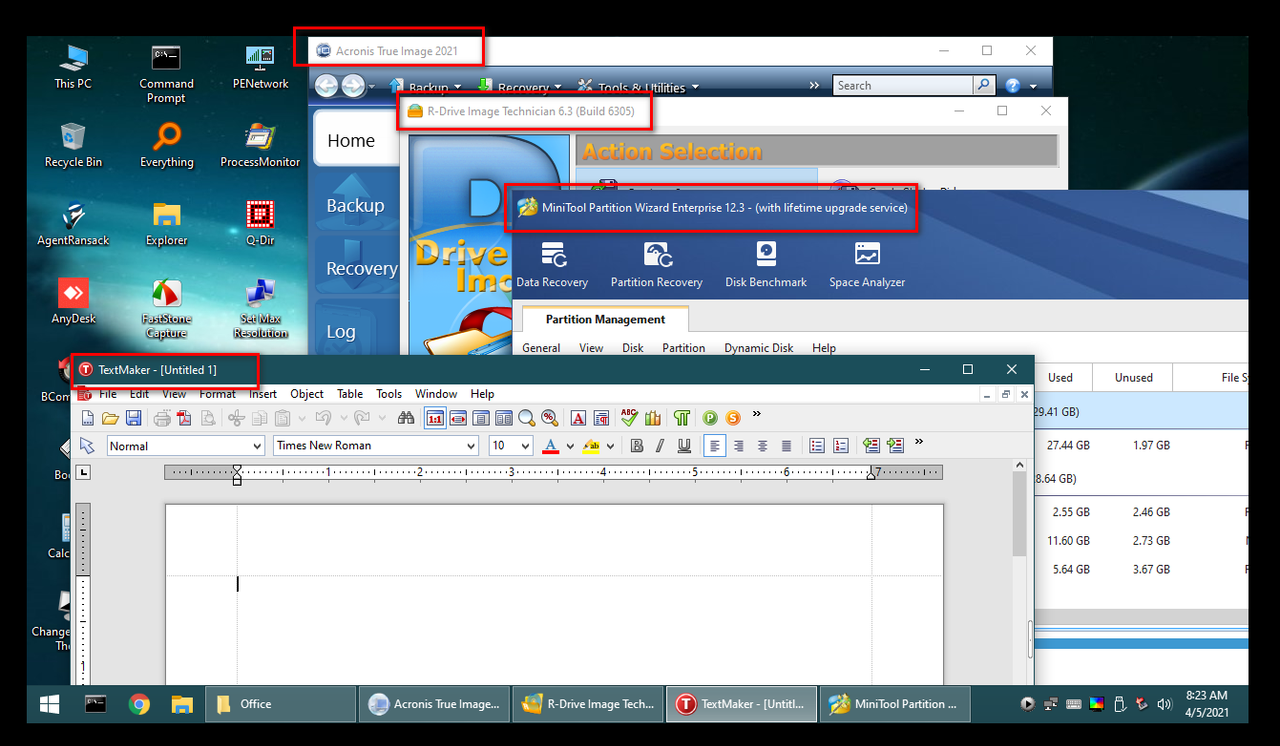Click the Open file folder icon in TextMaker
Screen dimensions: 1280x746
point(110,418)
